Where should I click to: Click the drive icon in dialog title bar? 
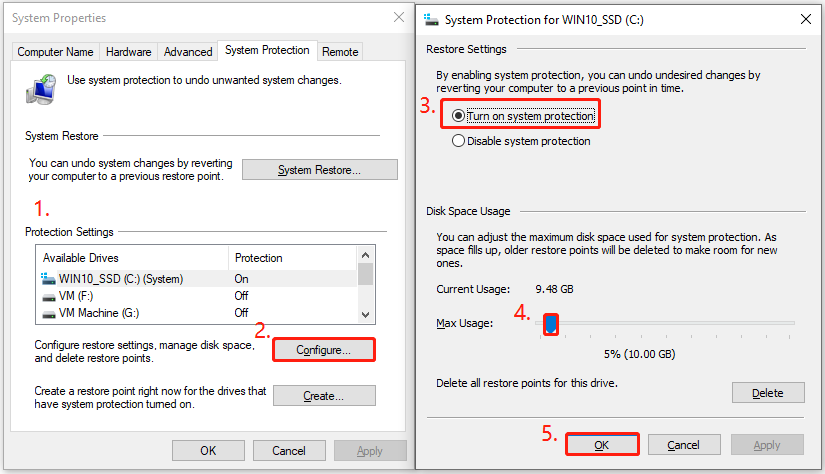tap(430, 18)
